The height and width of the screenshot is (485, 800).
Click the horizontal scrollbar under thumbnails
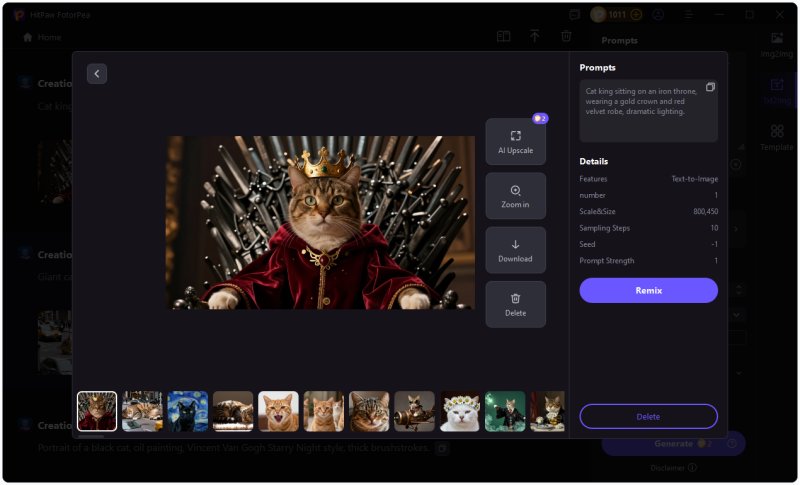click(x=90, y=436)
